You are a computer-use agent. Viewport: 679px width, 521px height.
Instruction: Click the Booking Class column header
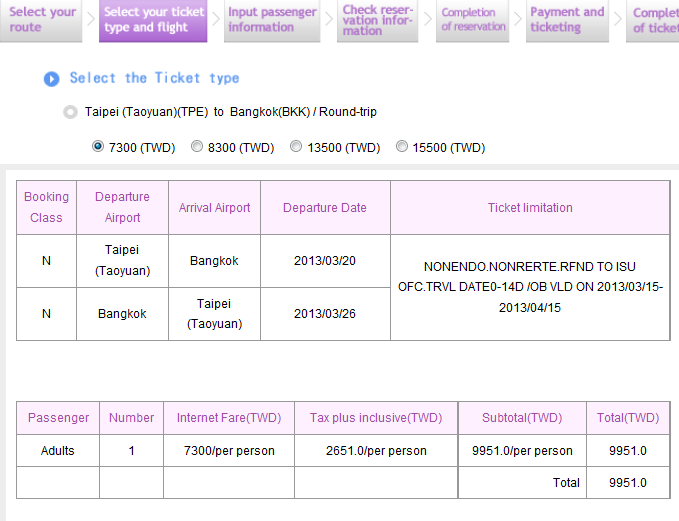(x=46, y=207)
